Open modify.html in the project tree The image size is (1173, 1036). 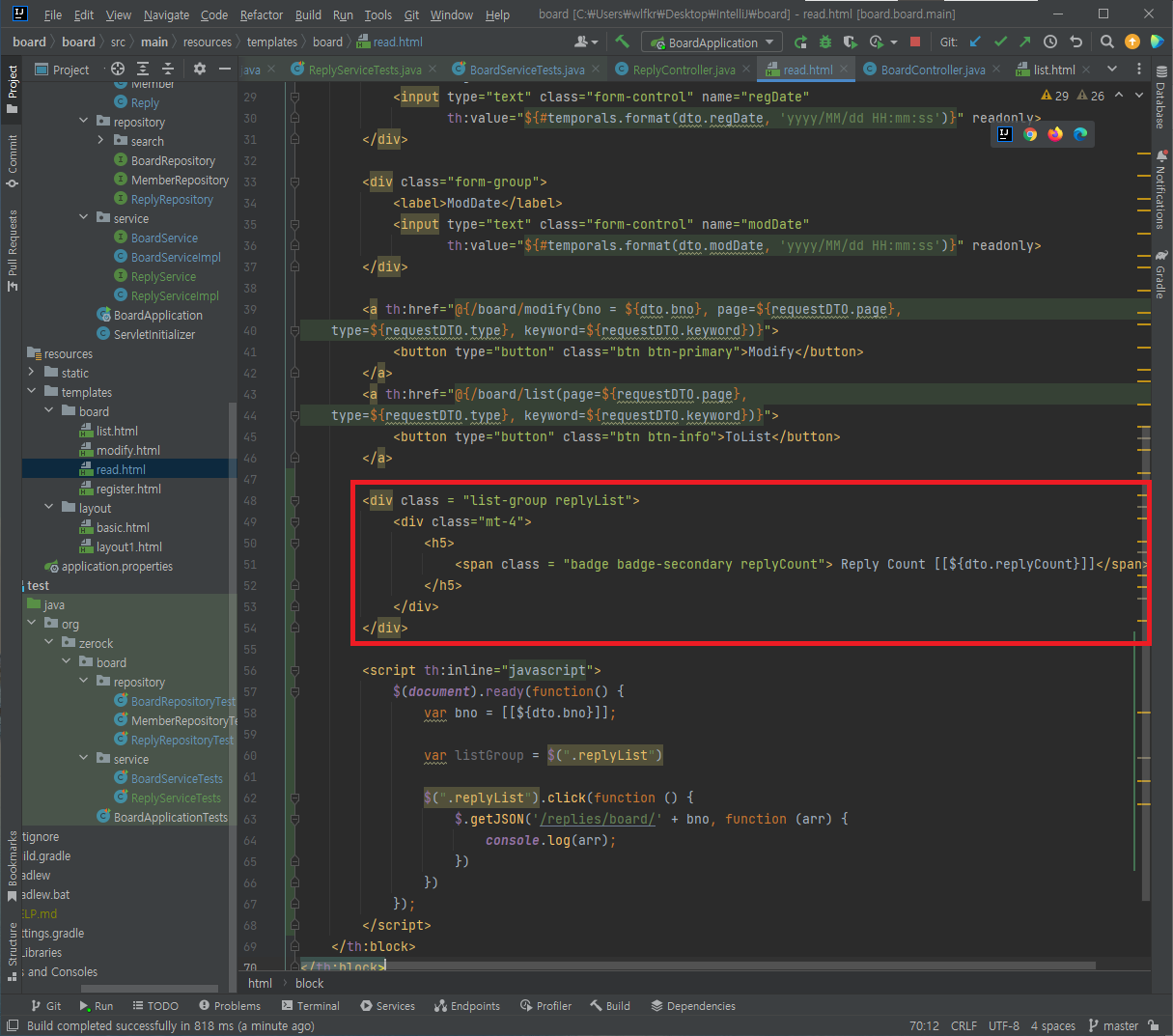(x=127, y=450)
